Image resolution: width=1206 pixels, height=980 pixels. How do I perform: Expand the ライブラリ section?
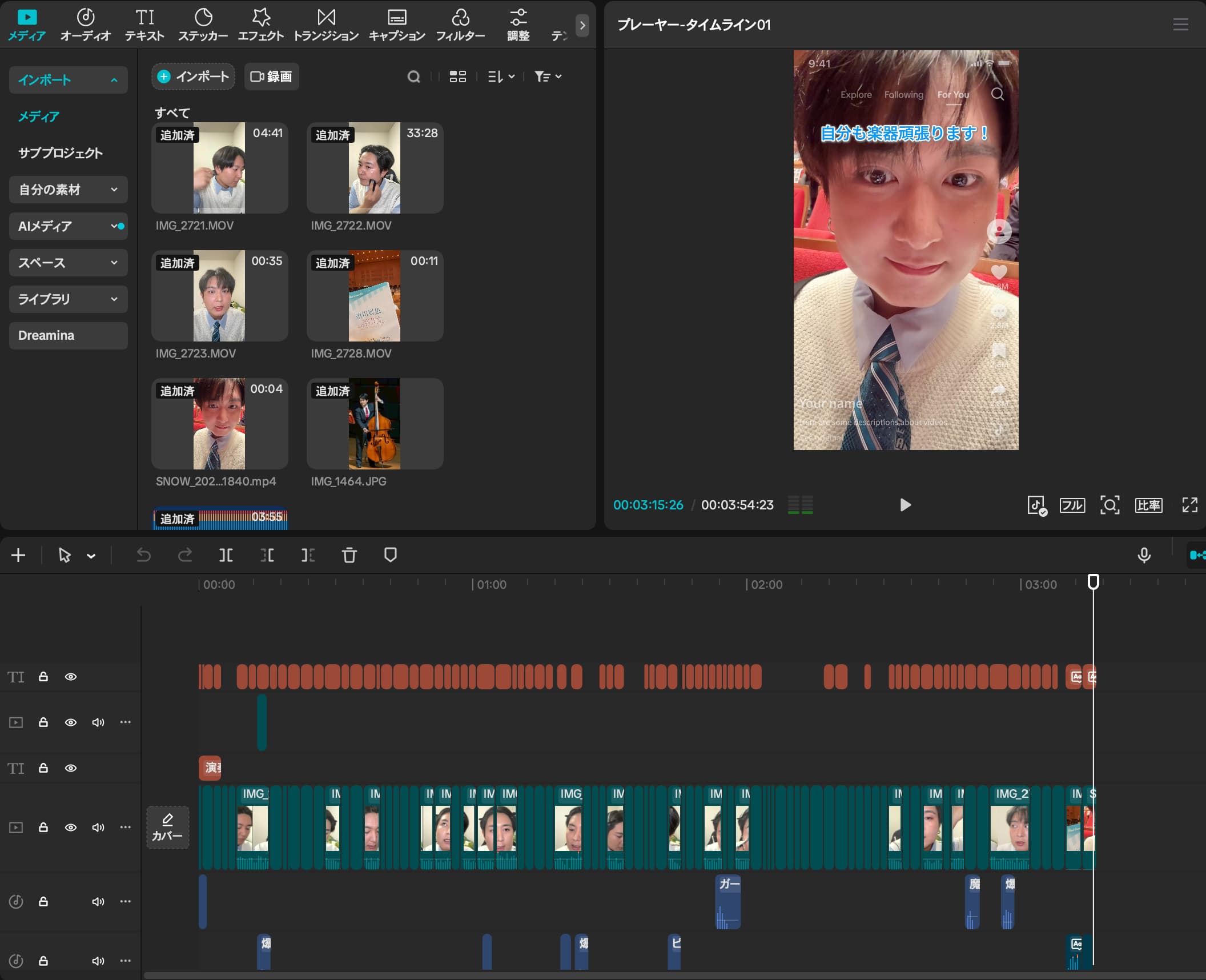pos(68,299)
